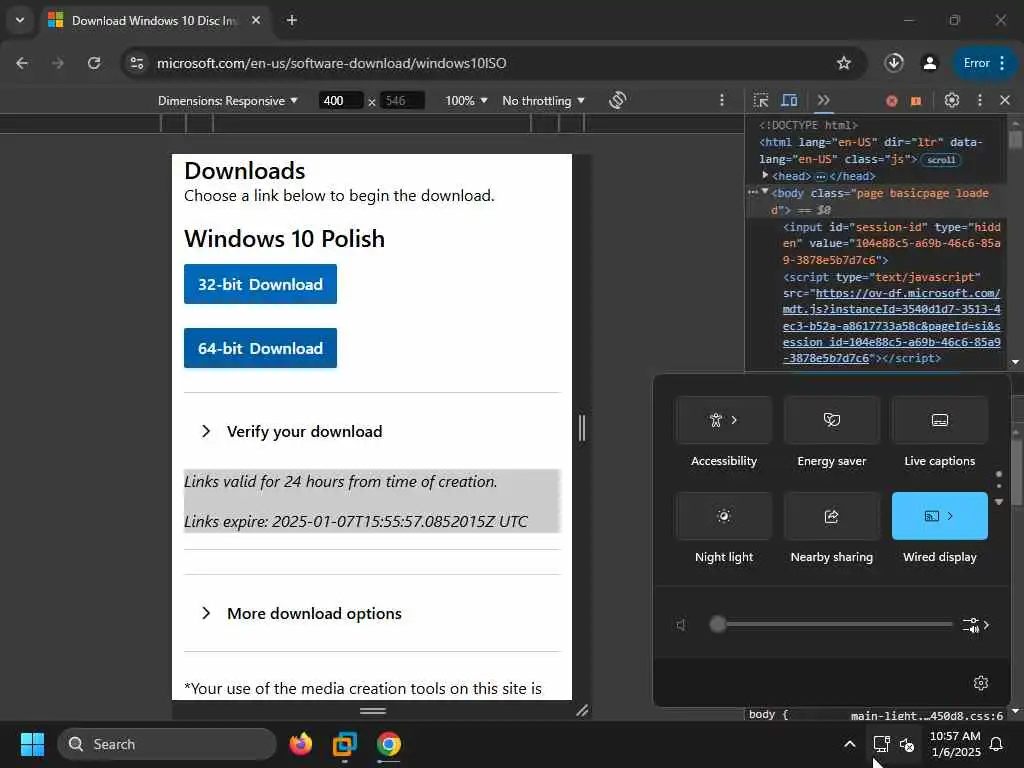Open sound output selector next to volume
This screenshot has height=768, width=1024.
click(976, 625)
